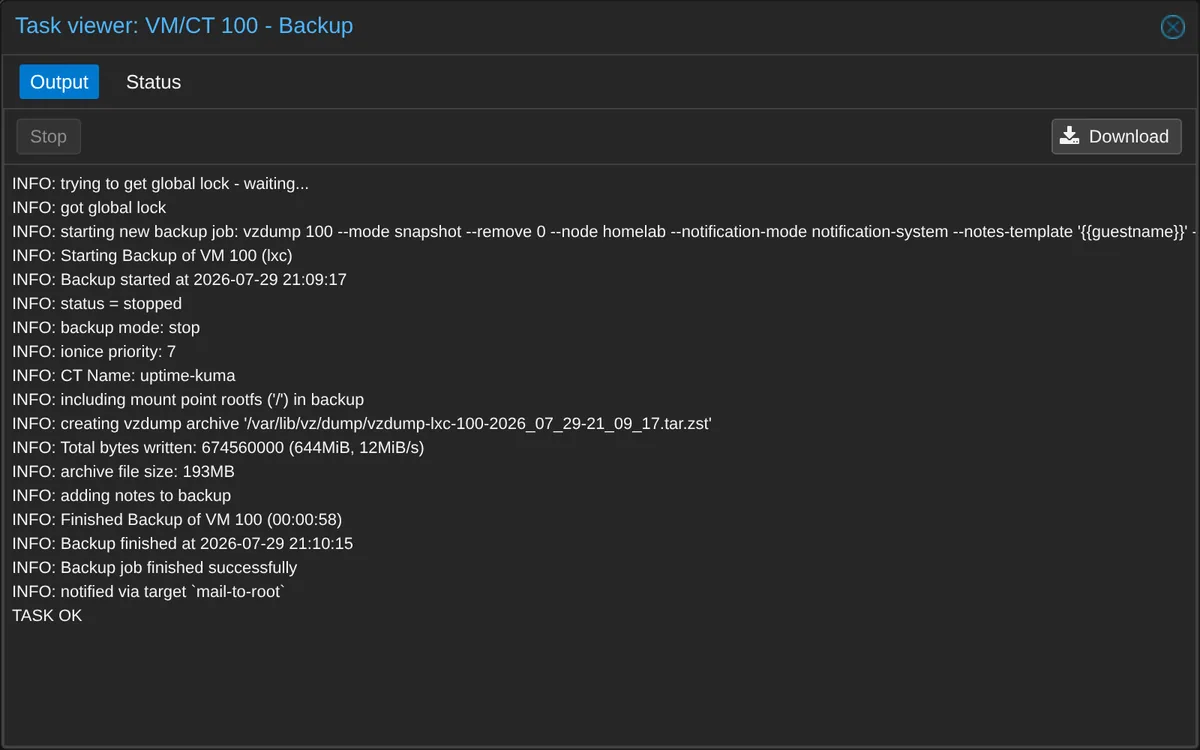Click the 'including mount point rootfs' line
This screenshot has width=1200, height=750.
coord(188,400)
